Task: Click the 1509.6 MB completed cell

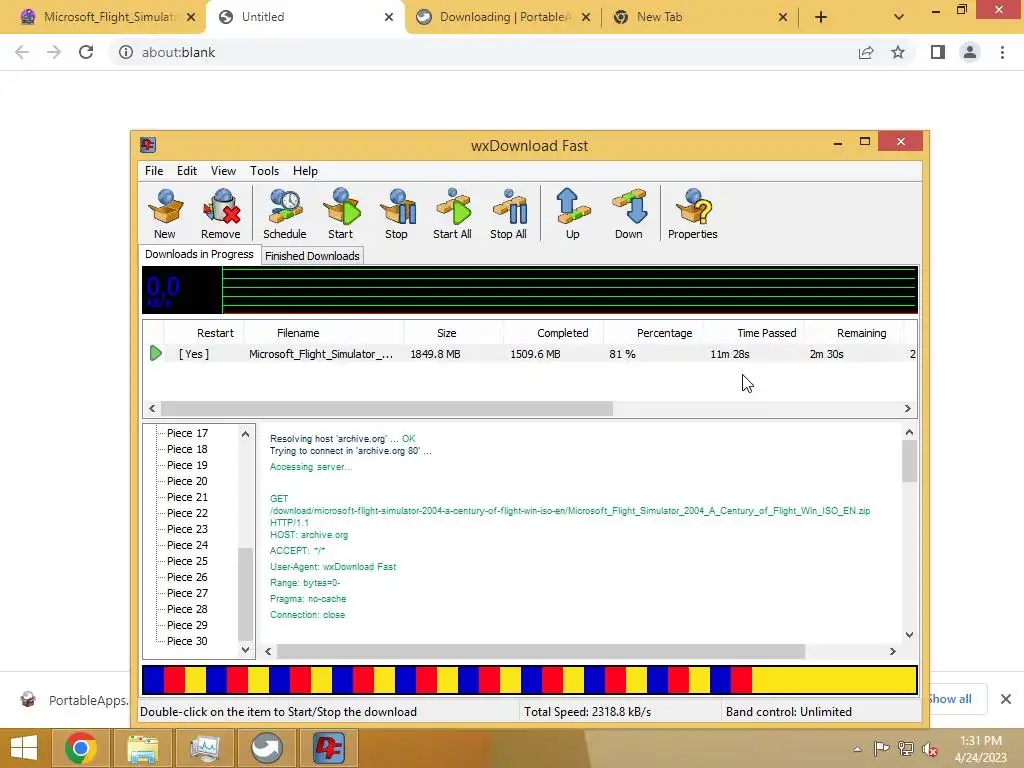Action: pos(535,354)
